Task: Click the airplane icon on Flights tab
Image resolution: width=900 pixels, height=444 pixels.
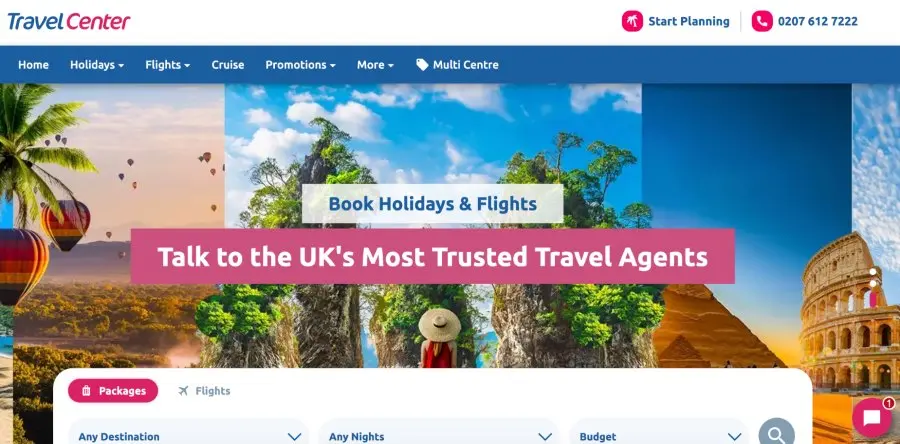Action: [x=184, y=391]
